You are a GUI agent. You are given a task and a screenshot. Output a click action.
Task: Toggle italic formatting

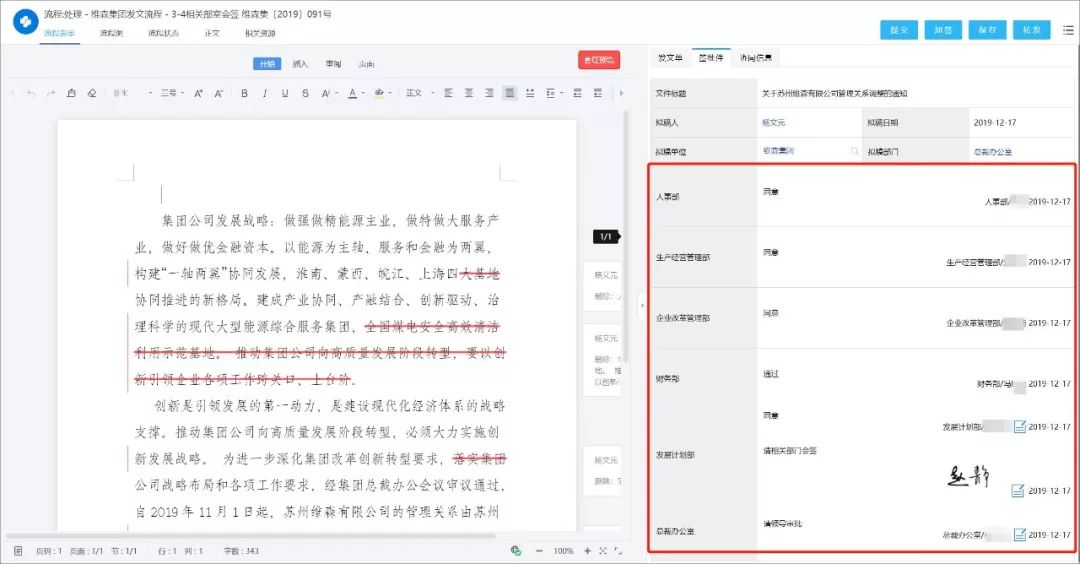click(264, 93)
